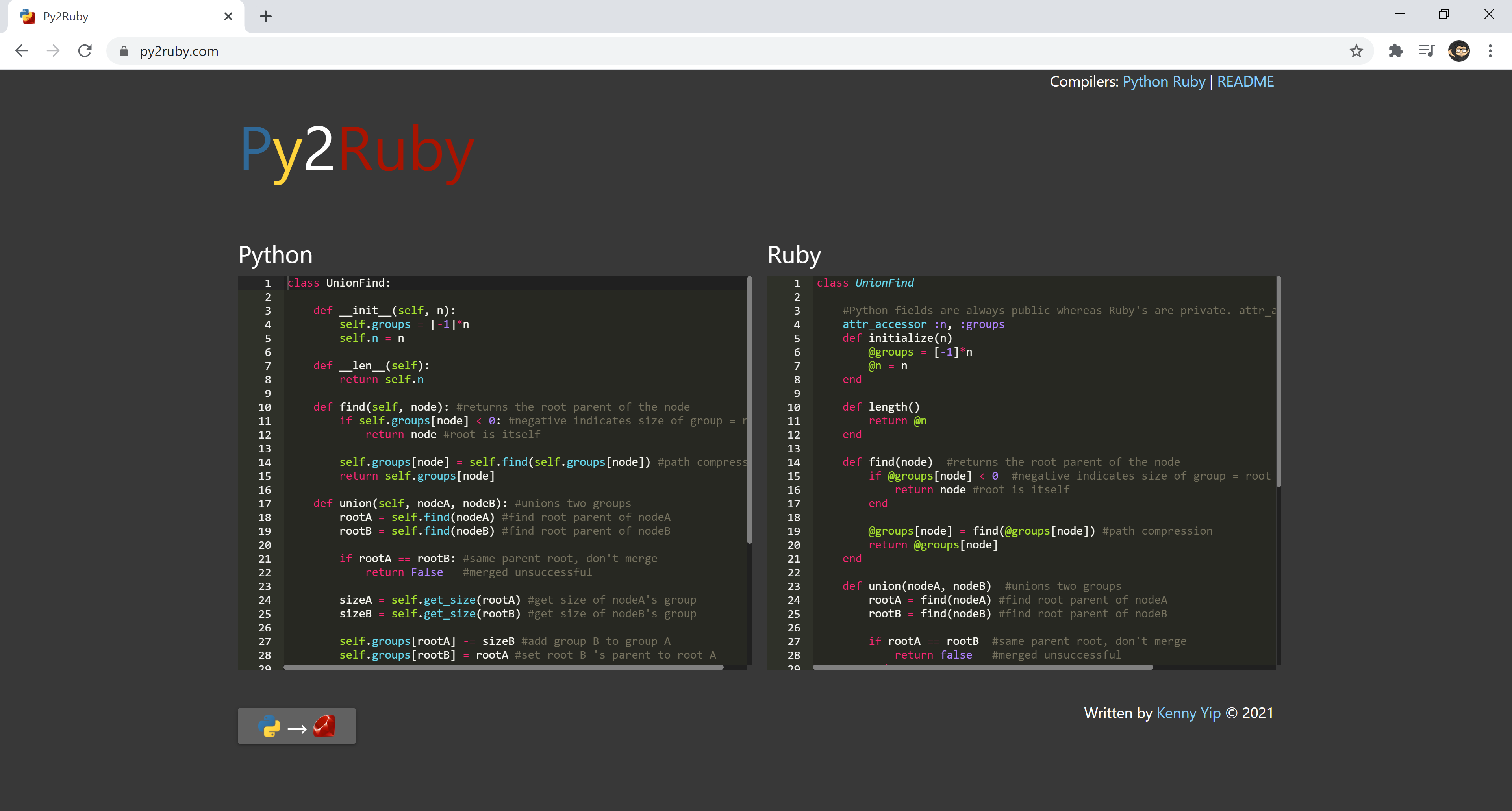Open the Chrome three-dot menu
The image size is (1512, 811).
pos(1490,51)
